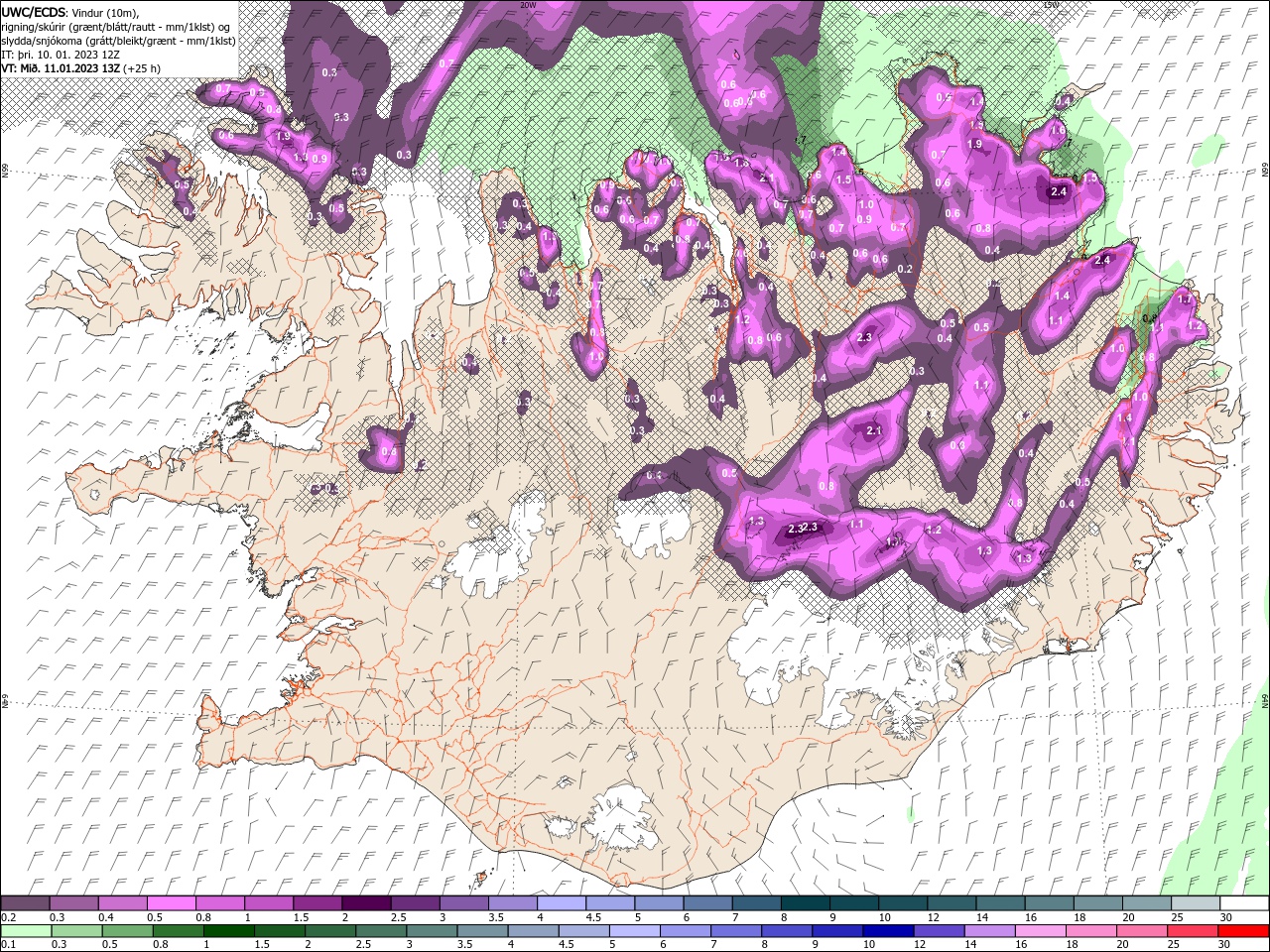Select upper legend swatch between 1 and 1.5
Viewport: 1270px width, 952px height.
(268, 903)
